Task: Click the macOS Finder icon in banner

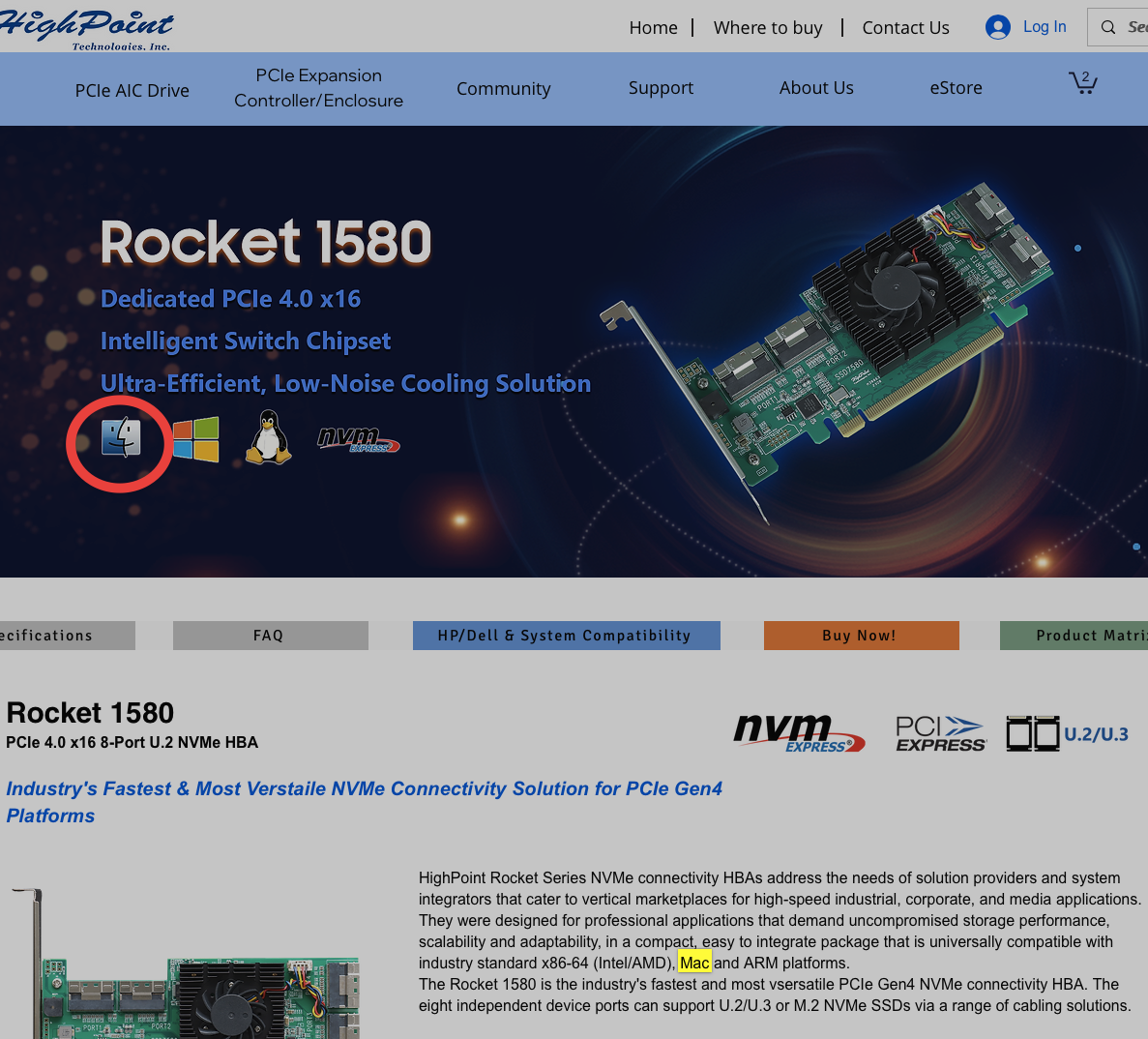Action: click(x=121, y=437)
